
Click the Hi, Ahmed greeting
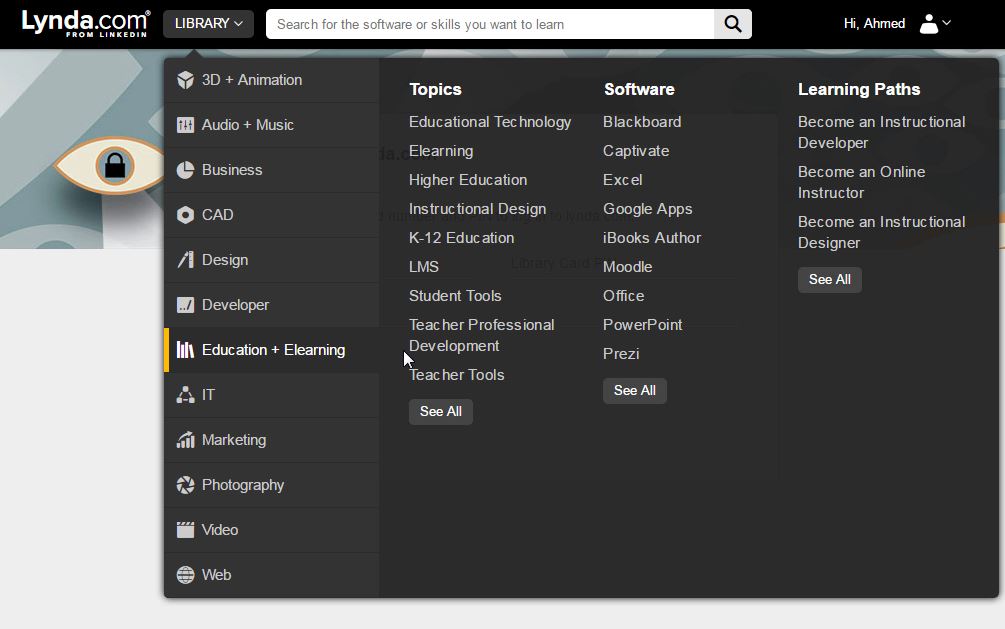[x=874, y=24]
